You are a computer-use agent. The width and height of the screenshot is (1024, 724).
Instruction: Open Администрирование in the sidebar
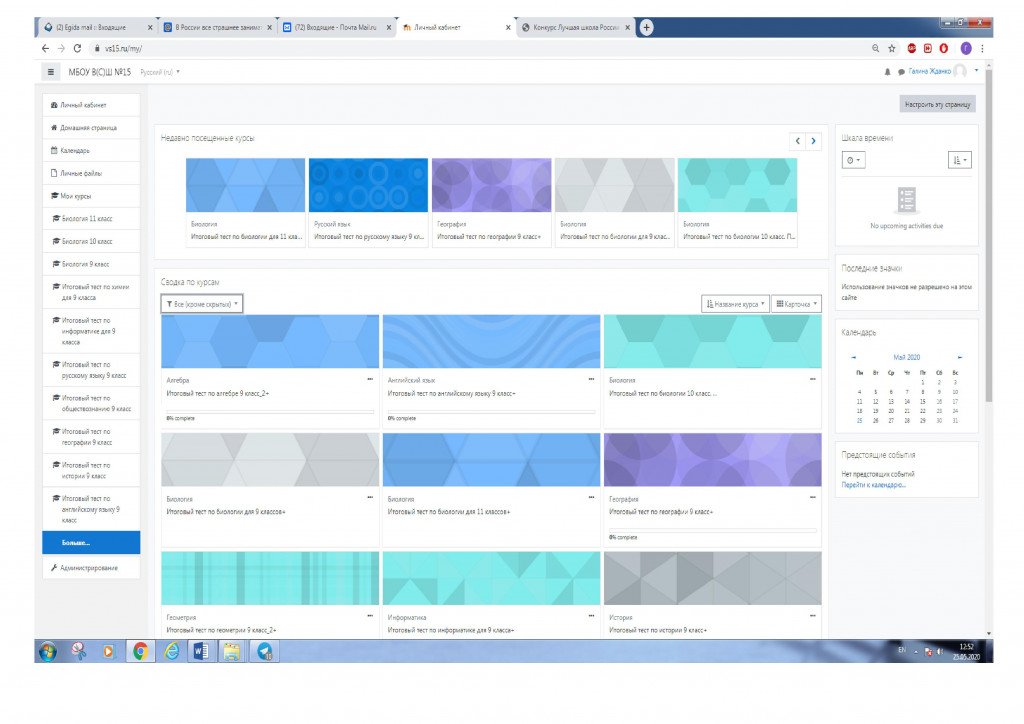(x=91, y=568)
